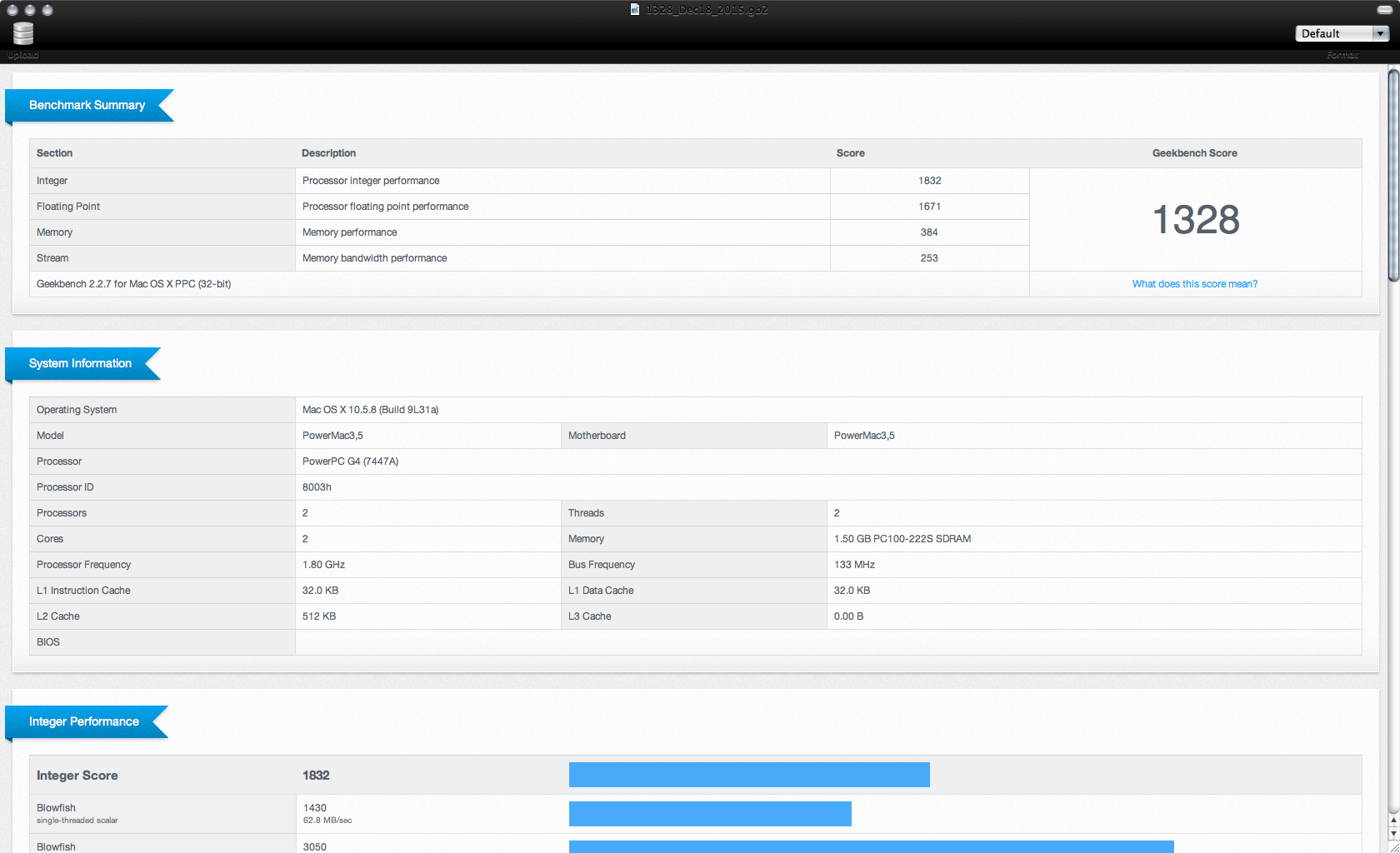Screen dimensions: 1400x853
Task: Click "Memory bandwidth performance" description
Action: [375, 258]
